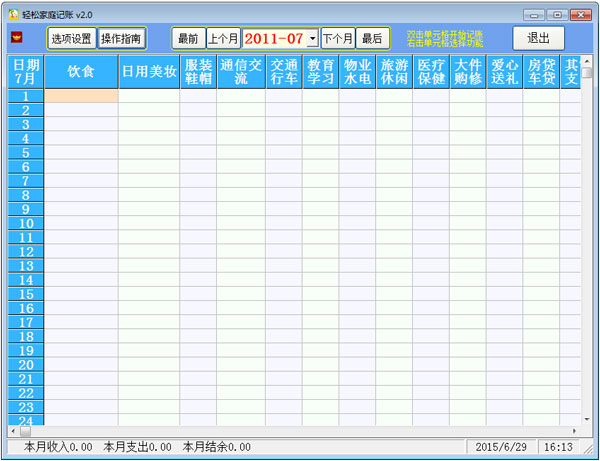Image resolution: width=600 pixels, height=461 pixels.
Task: Select the row header for day 1
Action: tap(25, 96)
